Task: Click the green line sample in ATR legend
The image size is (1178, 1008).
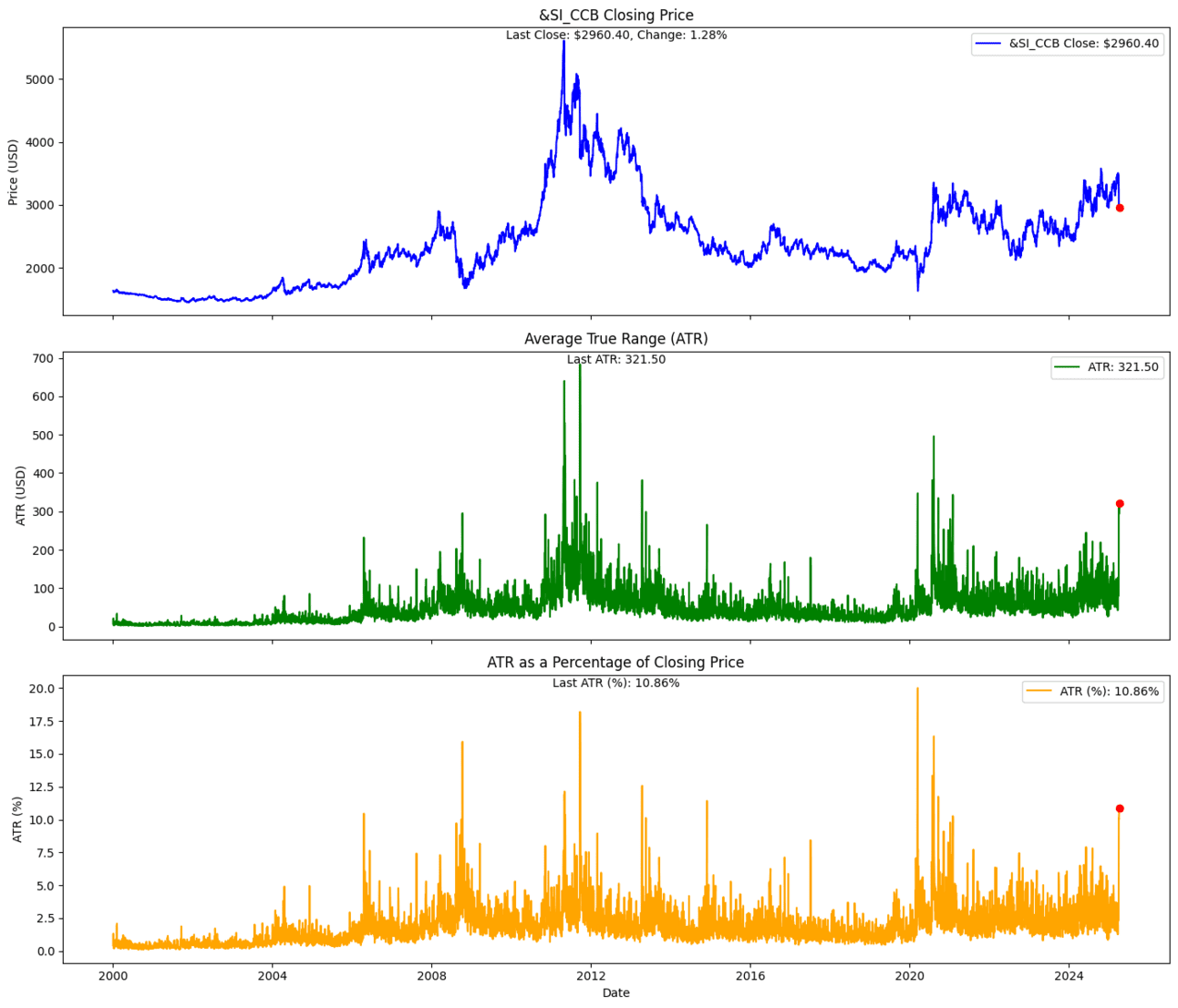Action: [x=1068, y=367]
